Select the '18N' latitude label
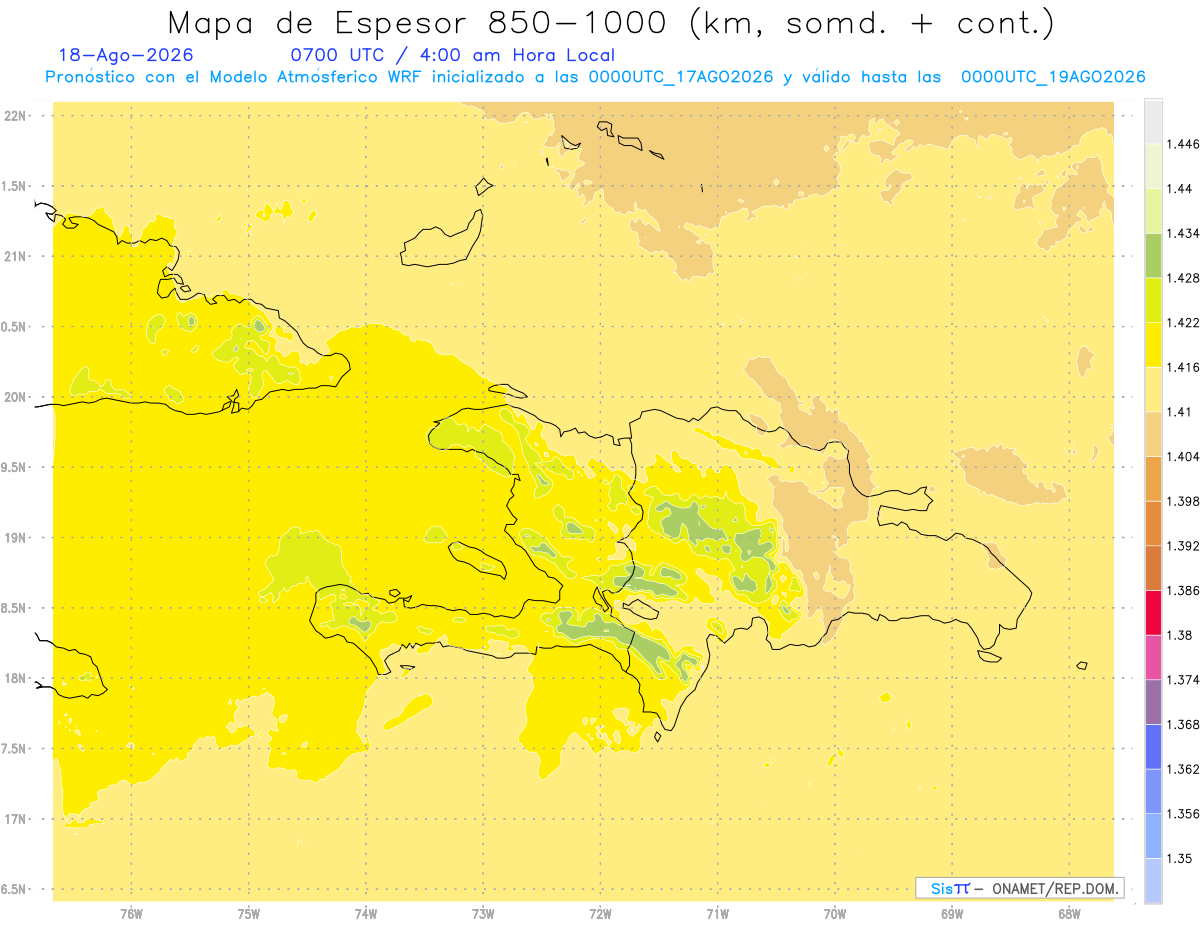 pos(17,678)
